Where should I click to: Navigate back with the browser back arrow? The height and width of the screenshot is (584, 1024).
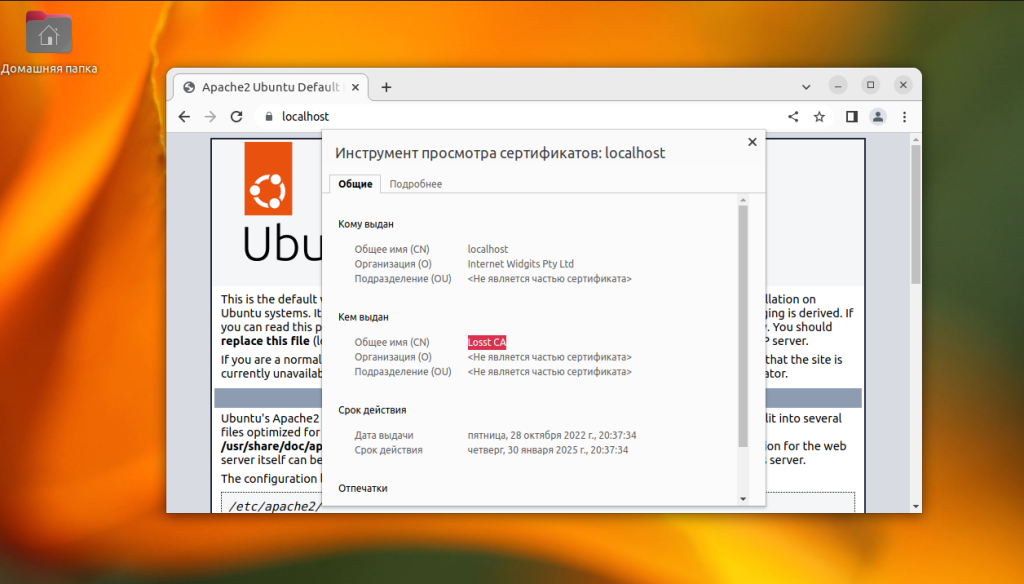[184, 117]
